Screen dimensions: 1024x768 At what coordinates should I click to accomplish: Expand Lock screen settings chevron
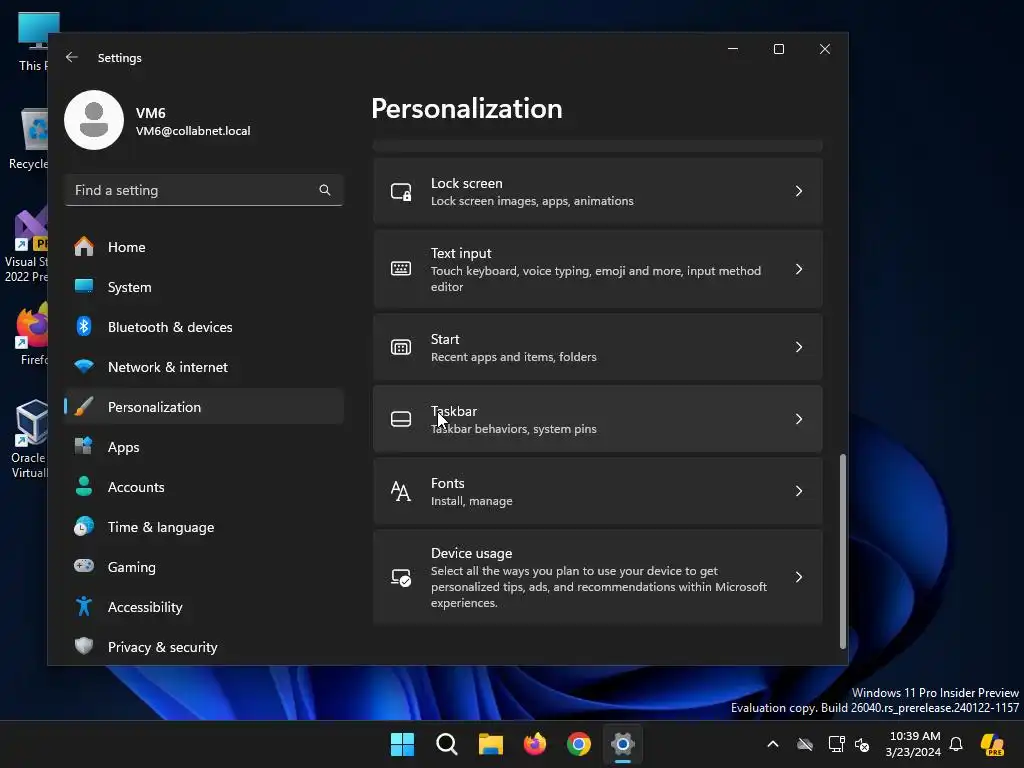pos(799,191)
